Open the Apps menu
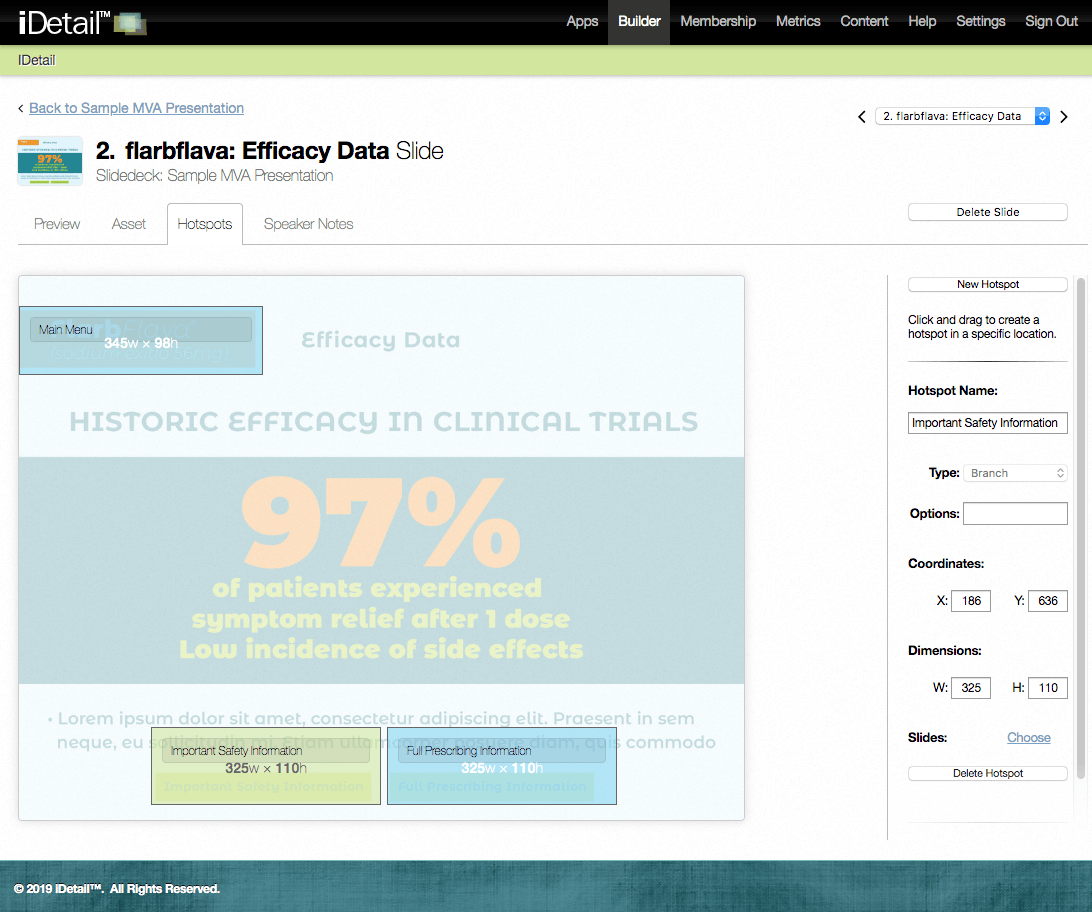1092x912 pixels. [582, 22]
